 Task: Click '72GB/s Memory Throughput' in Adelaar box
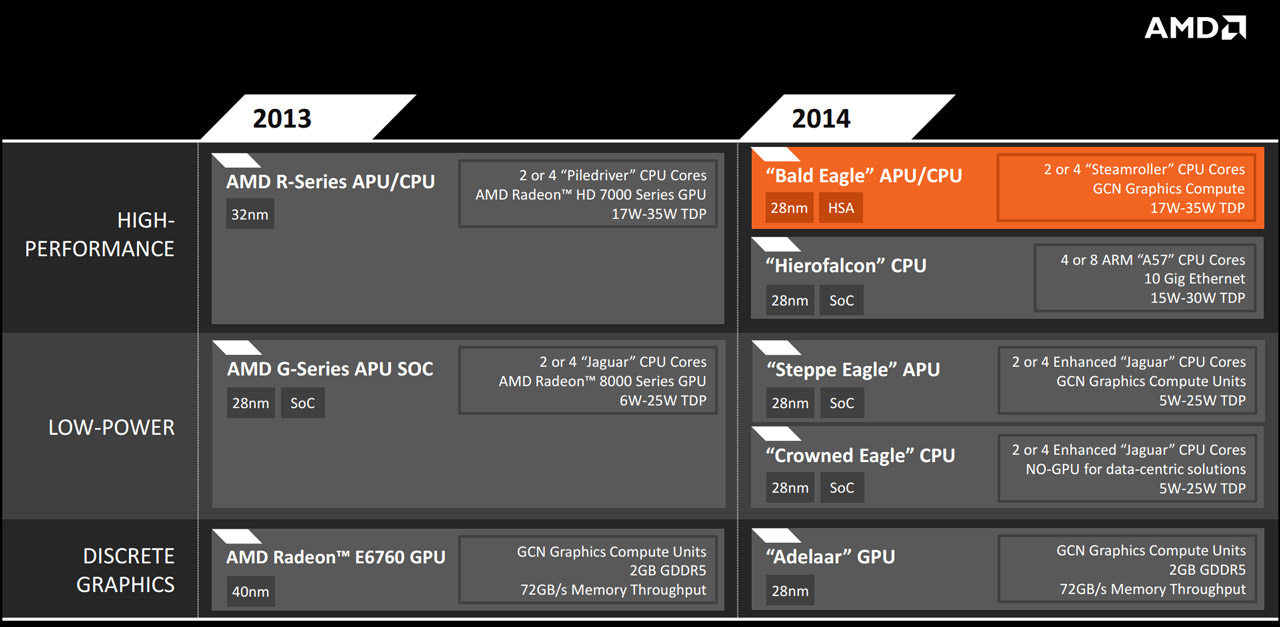pyautogui.click(x=1153, y=589)
